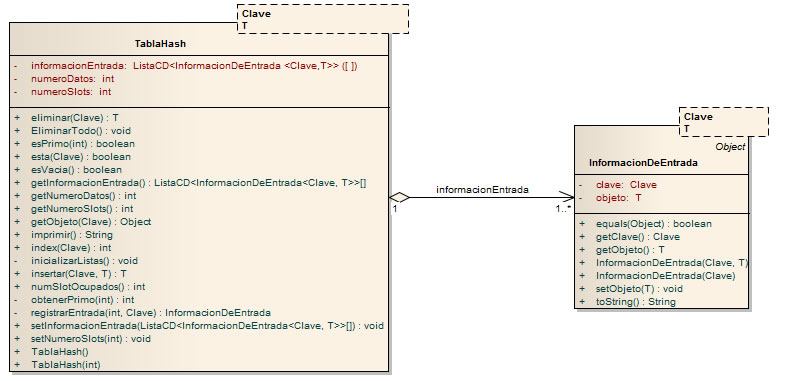Select the Object stereotype label in InformacionDeEntrada
The width and height of the screenshot is (787, 381).
click(730, 147)
